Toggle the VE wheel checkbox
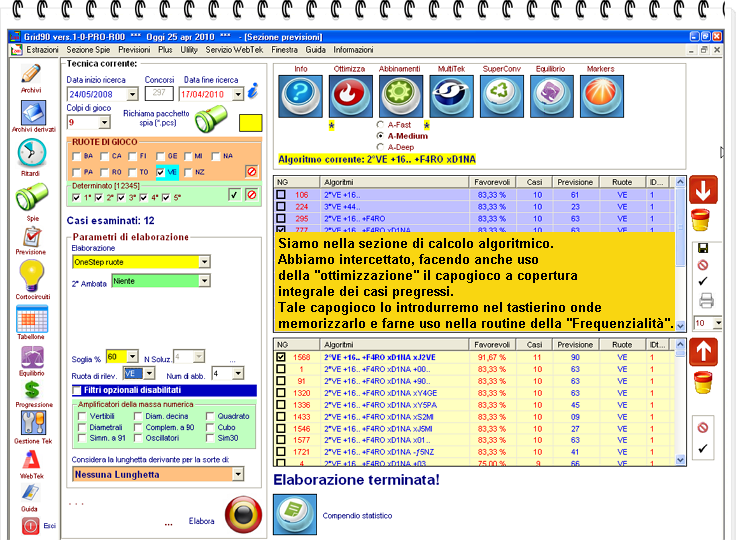The width and height of the screenshot is (736, 540). click(160, 172)
